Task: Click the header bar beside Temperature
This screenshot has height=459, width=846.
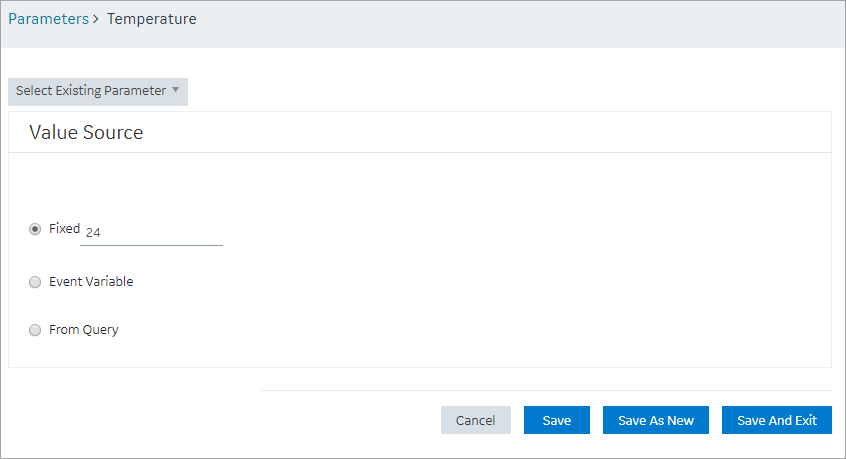Action: 518,24
